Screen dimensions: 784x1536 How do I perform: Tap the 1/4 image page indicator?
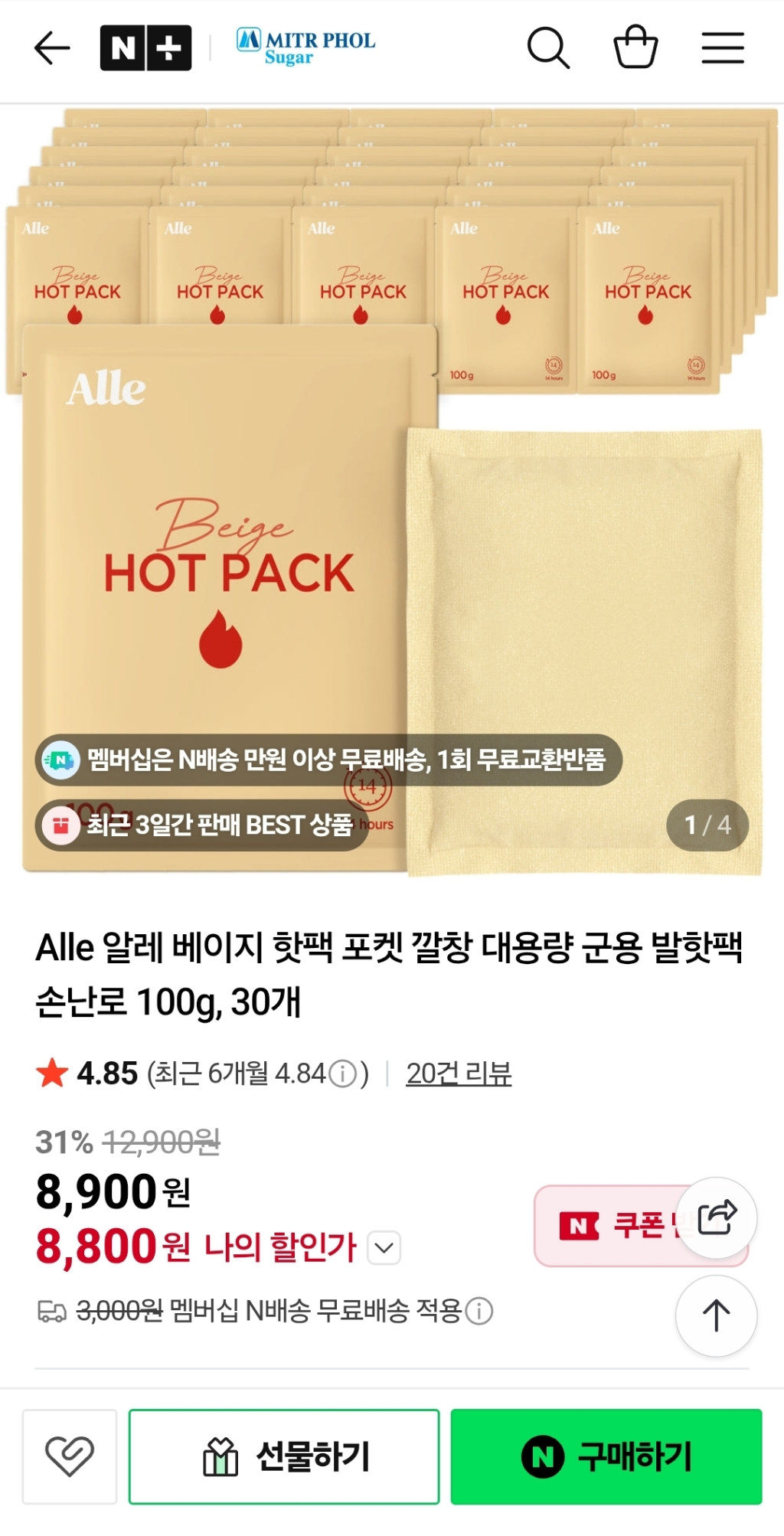pos(707,825)
